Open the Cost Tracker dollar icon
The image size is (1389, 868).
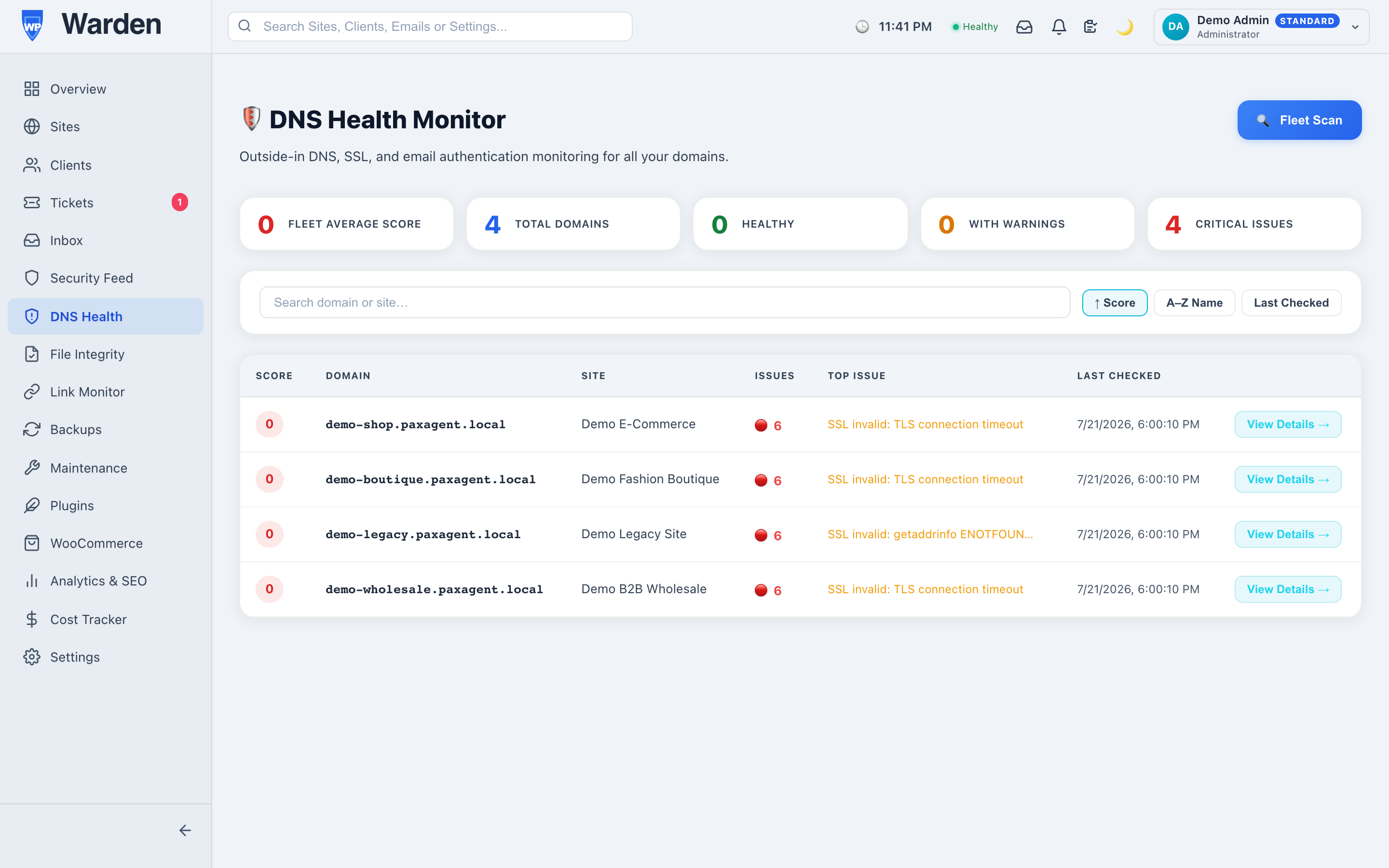coord(31,620)
